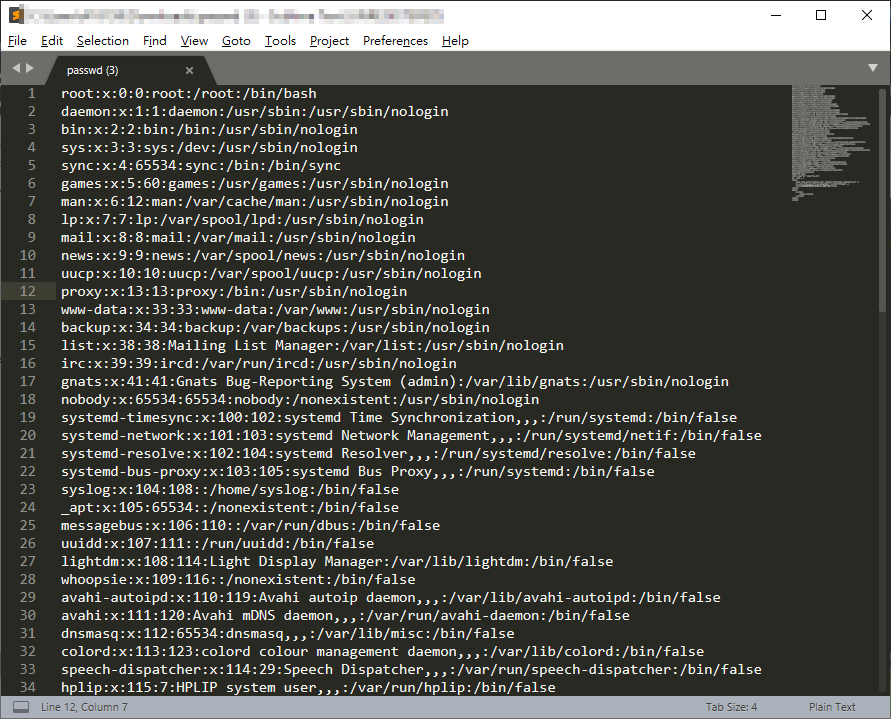Click the lp:x:7:7 line
891x719 pixels.
point(242,219)
